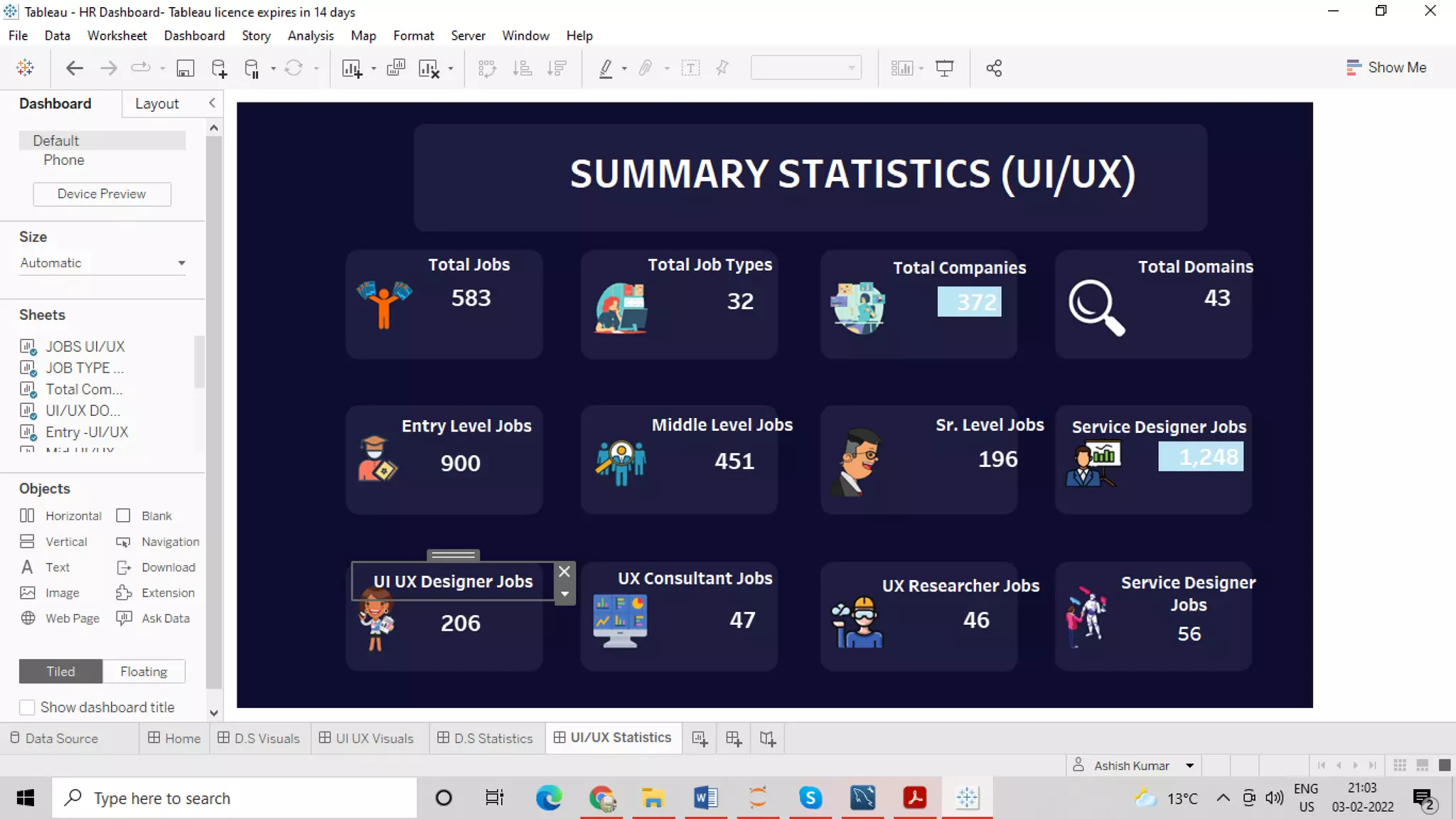1456x819 pixels.
Task: Click the Undo back arrow
Action: coord(74,68)
